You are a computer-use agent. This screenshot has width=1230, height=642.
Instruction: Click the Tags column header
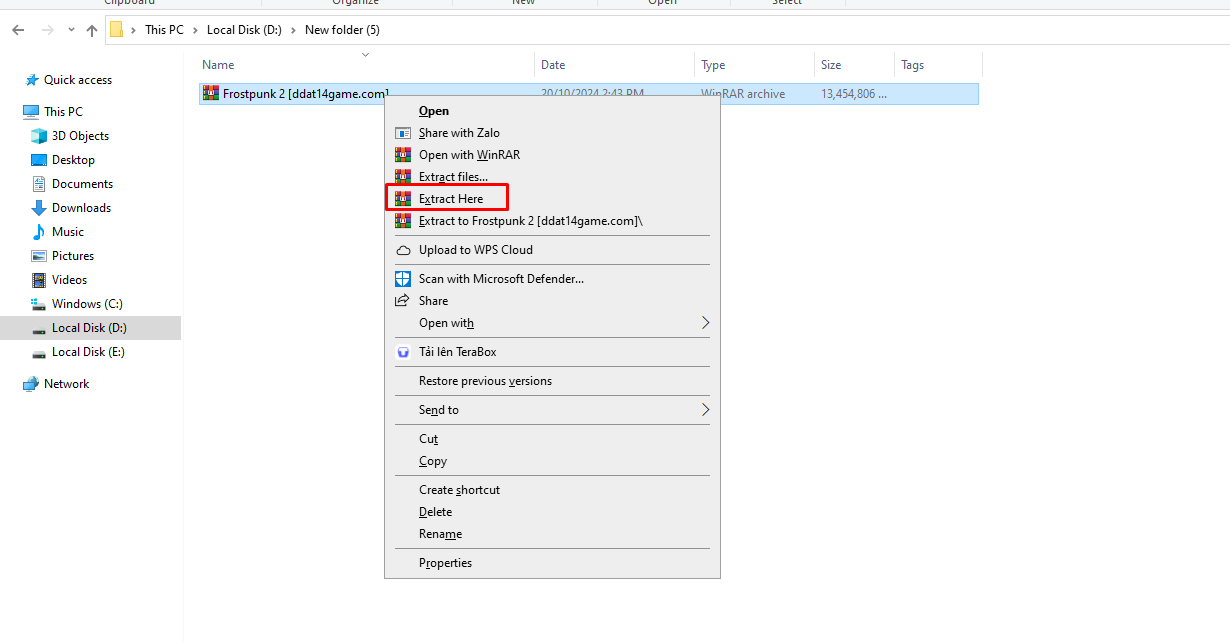[912, 65]
